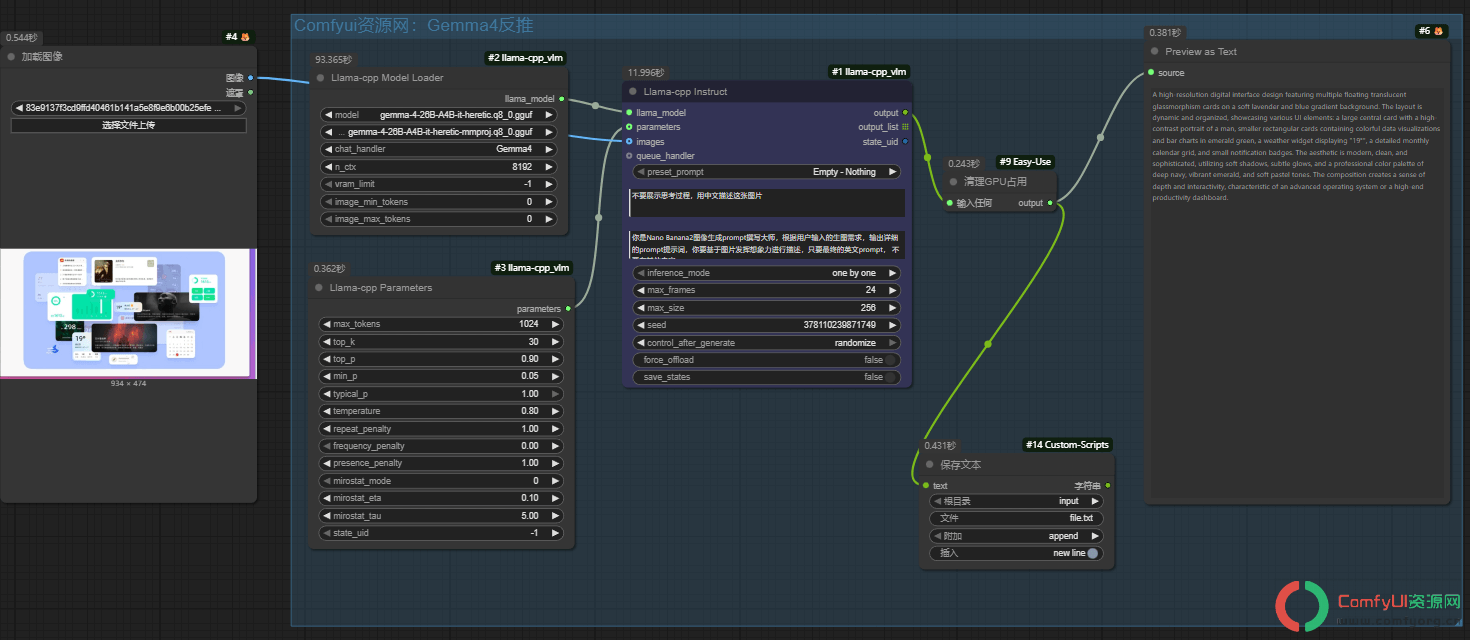
Task: Click the Nano Banana2 system prompt text box
Action: click(767, 244)
